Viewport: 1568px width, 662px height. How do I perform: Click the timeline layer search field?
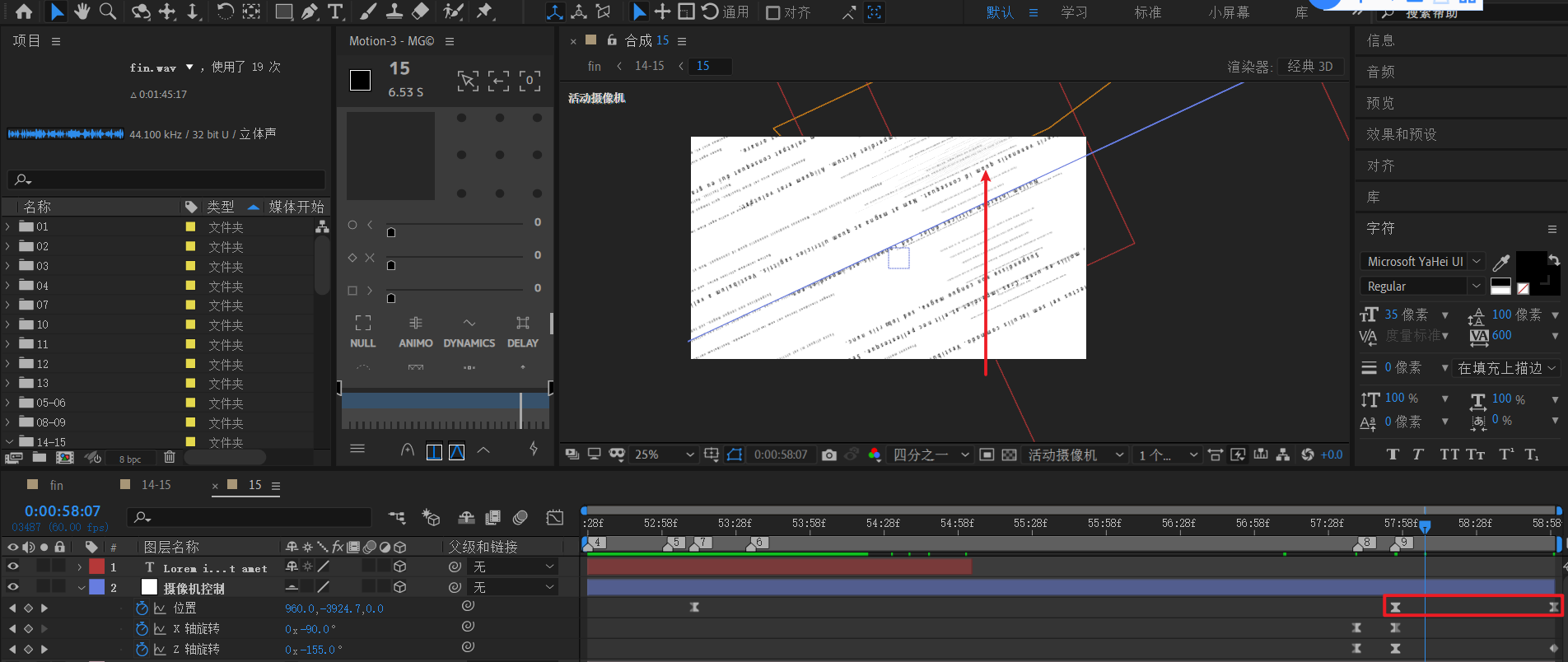250,517
